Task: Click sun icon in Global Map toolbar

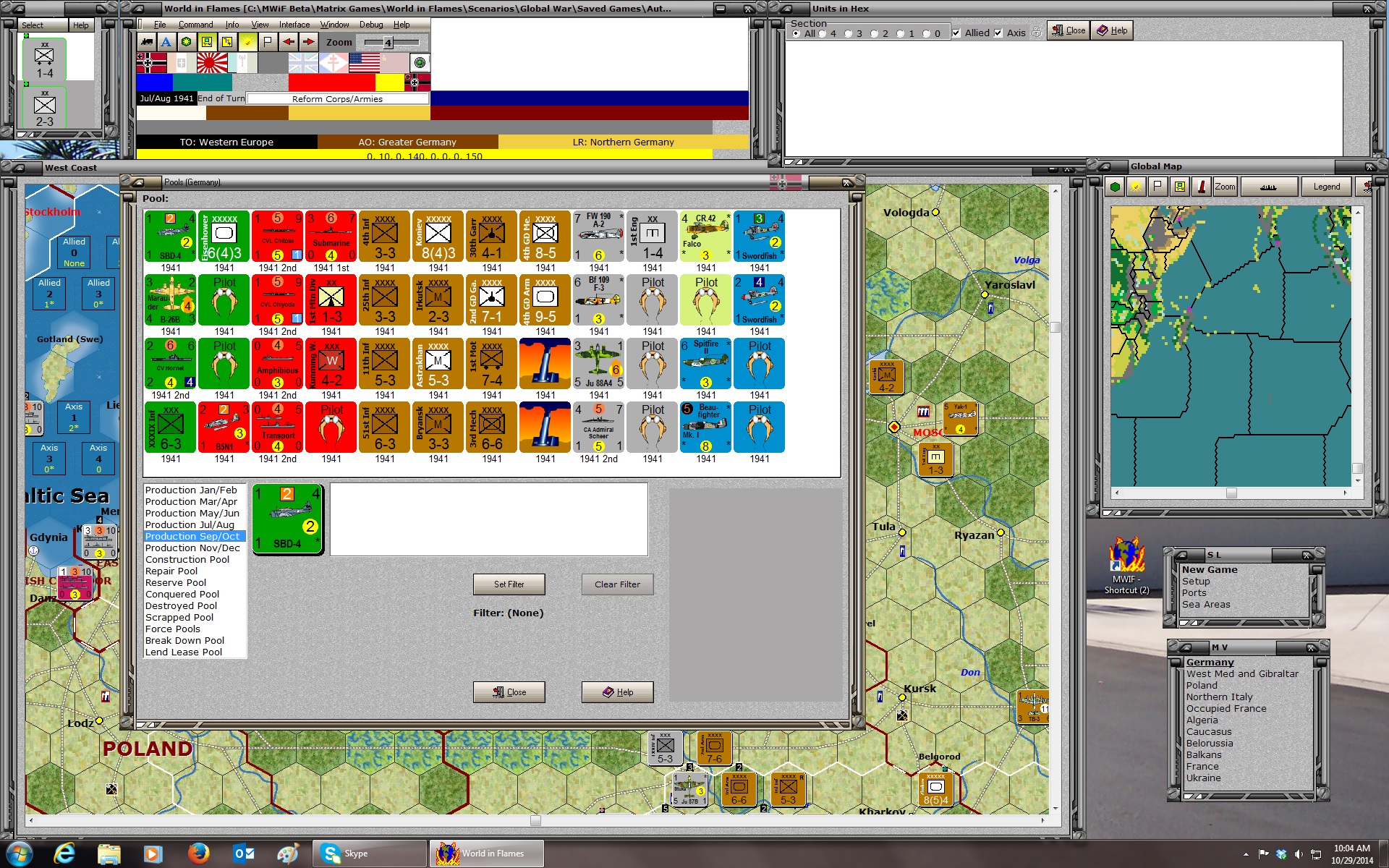Action: [1137, 187]
